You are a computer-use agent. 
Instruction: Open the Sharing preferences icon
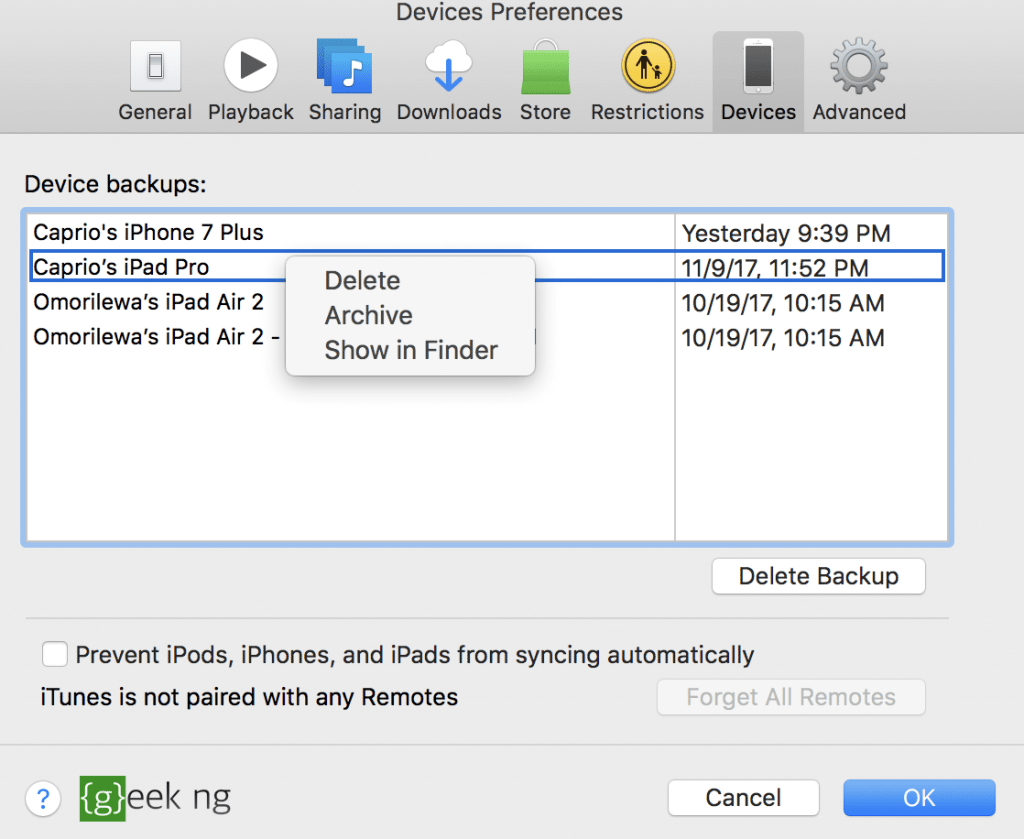click(x=345, y=66)
